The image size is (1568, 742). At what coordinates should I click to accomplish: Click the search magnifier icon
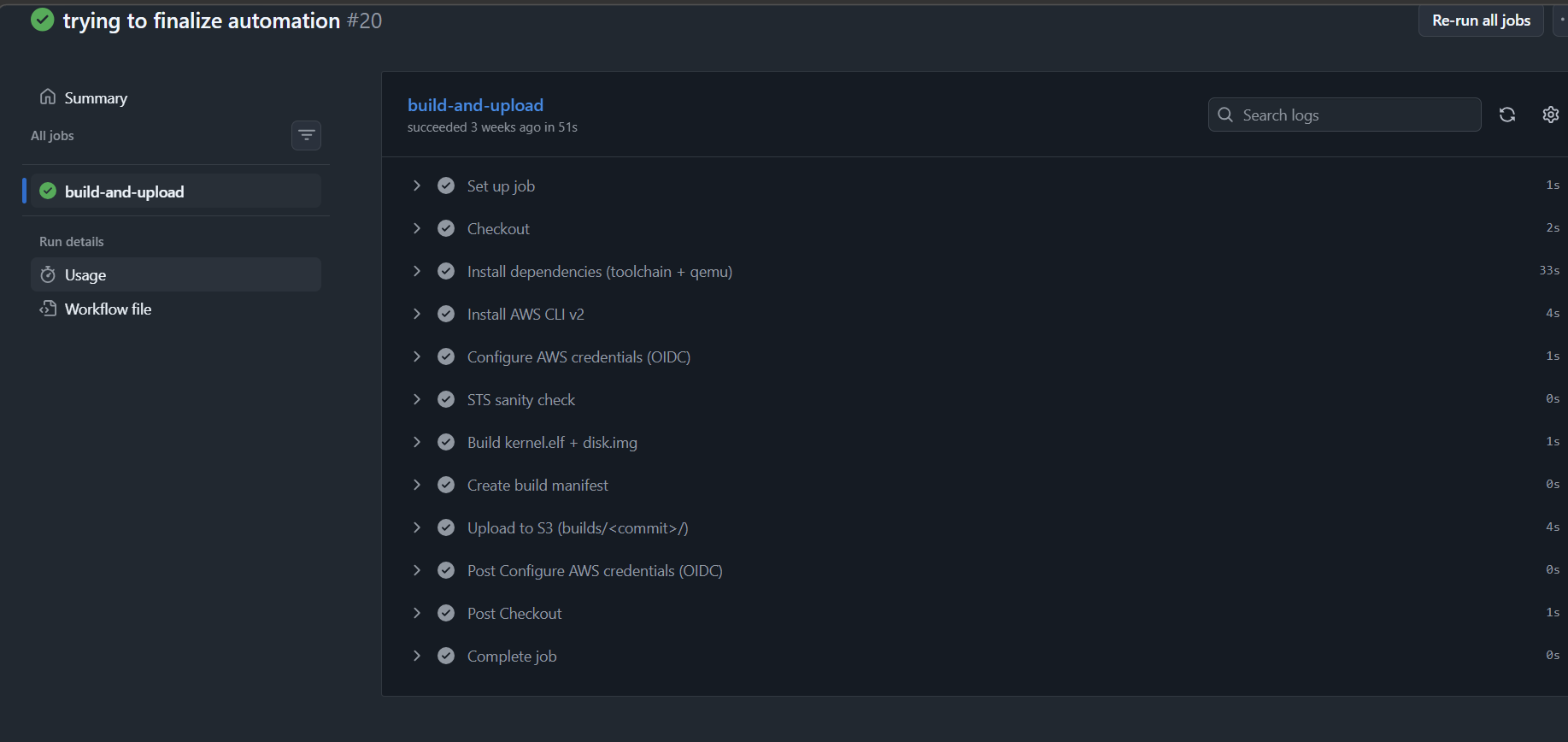(x=1225, y=115)
